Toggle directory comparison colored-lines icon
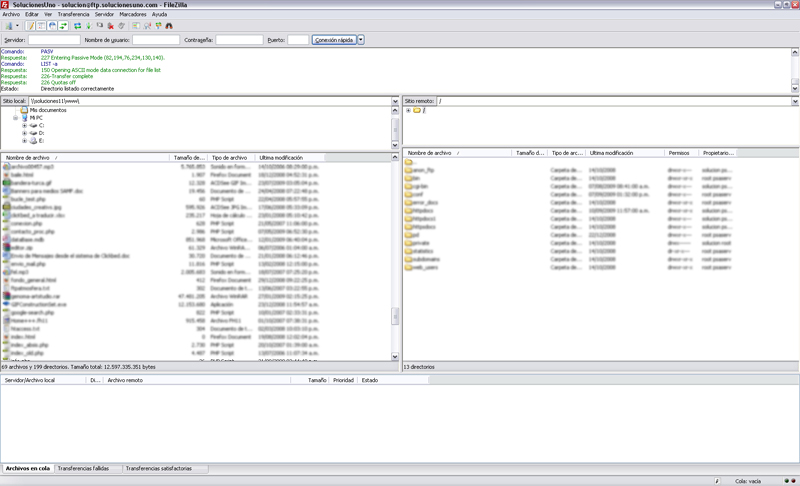 [x=136, y=25]
